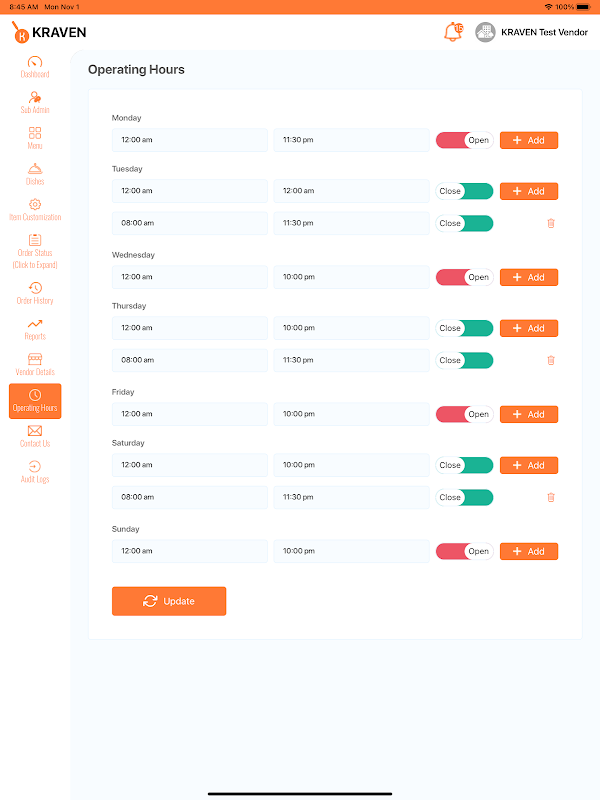Select Audit Logs in the sidebar
Viewport: 600px width, 800px height.
click(35, 471)
